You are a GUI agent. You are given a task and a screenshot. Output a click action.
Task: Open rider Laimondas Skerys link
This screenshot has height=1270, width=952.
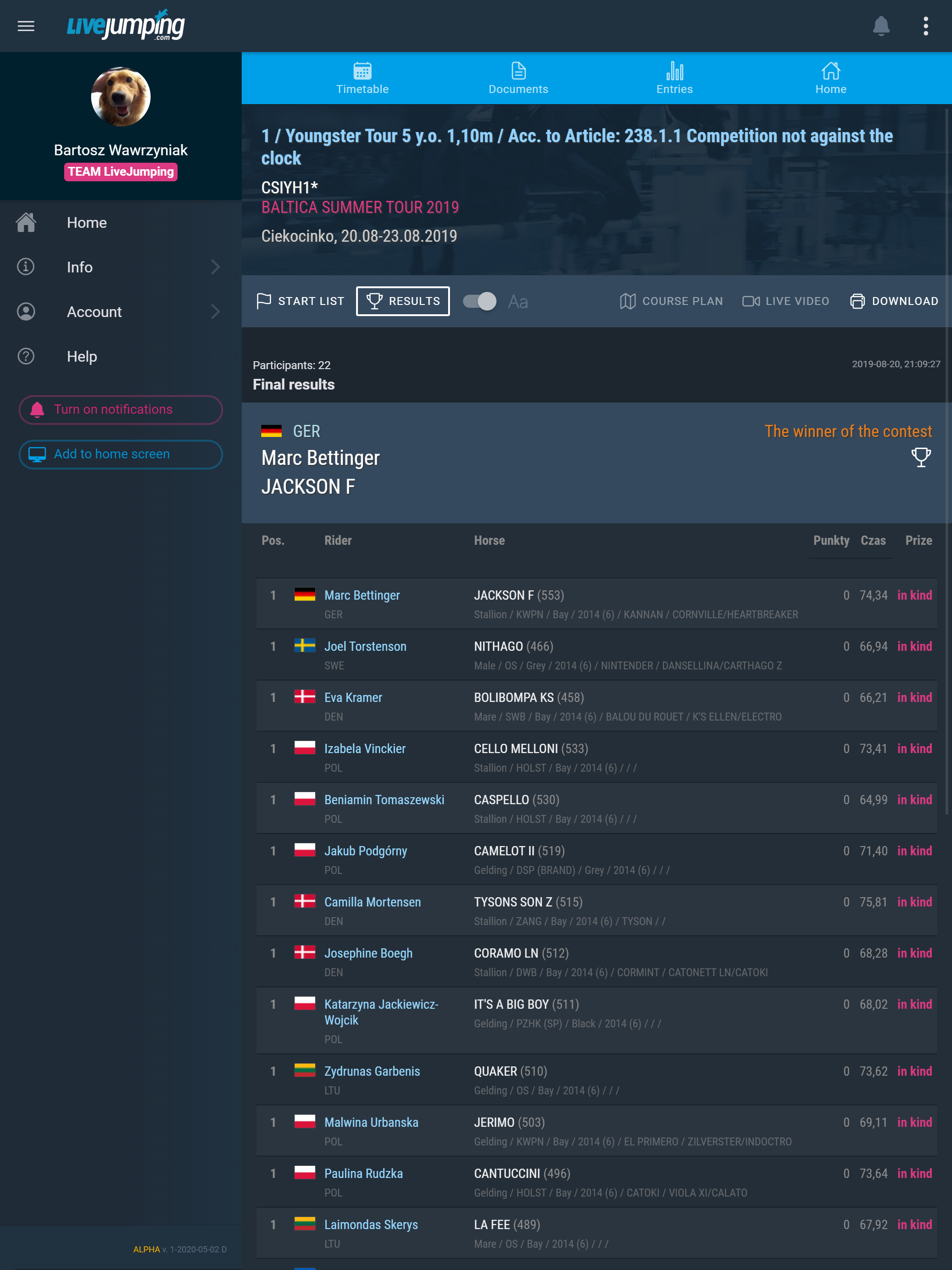click(x=371, y=1224)
